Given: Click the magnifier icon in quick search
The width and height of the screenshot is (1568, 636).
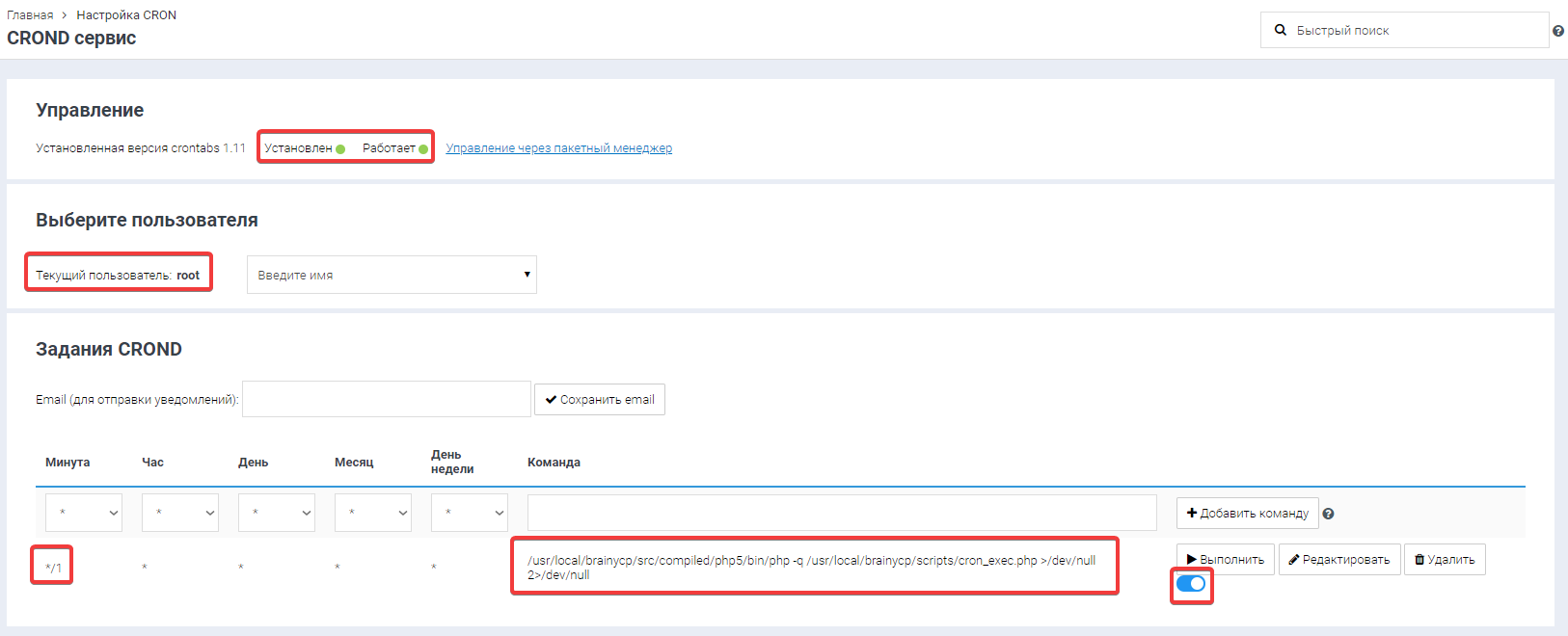Looking at the screenshot, I should click(x=1281, y=30).
